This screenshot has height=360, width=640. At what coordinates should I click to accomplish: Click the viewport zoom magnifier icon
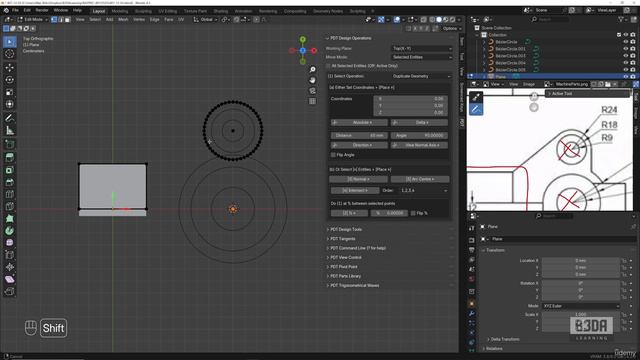point(312,70)
